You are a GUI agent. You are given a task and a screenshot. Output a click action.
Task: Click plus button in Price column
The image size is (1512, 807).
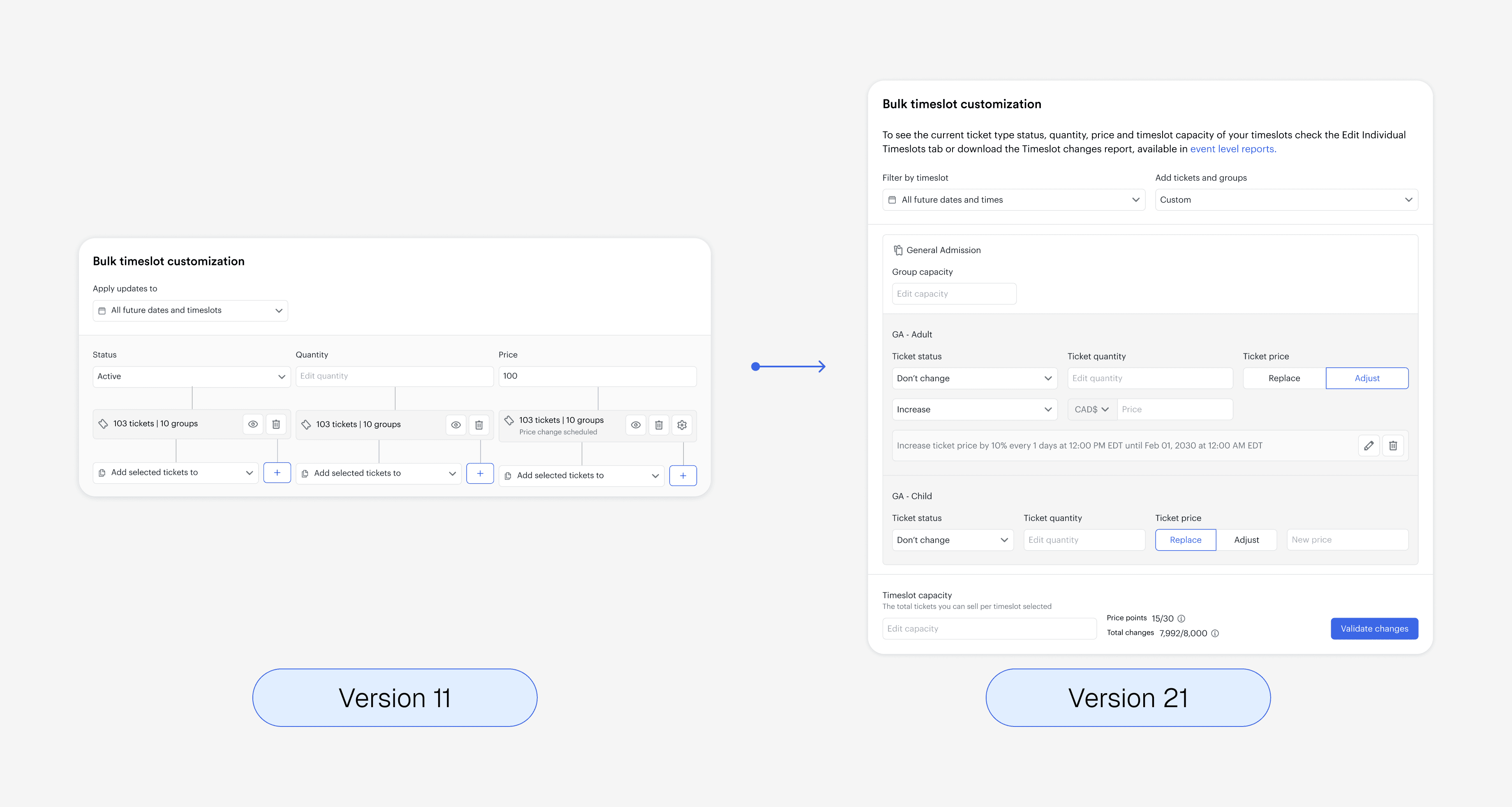(x=683, y=476)
